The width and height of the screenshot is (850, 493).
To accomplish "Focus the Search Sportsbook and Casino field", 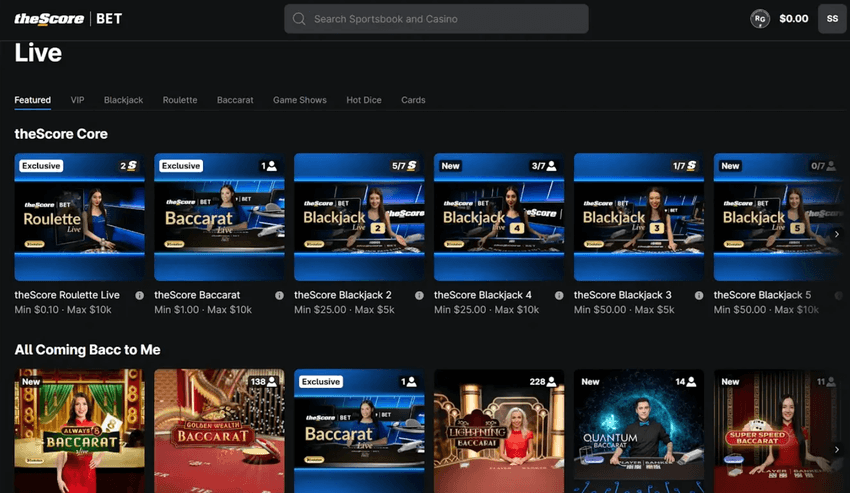I will pyautogui.click(x=436, y=19).
